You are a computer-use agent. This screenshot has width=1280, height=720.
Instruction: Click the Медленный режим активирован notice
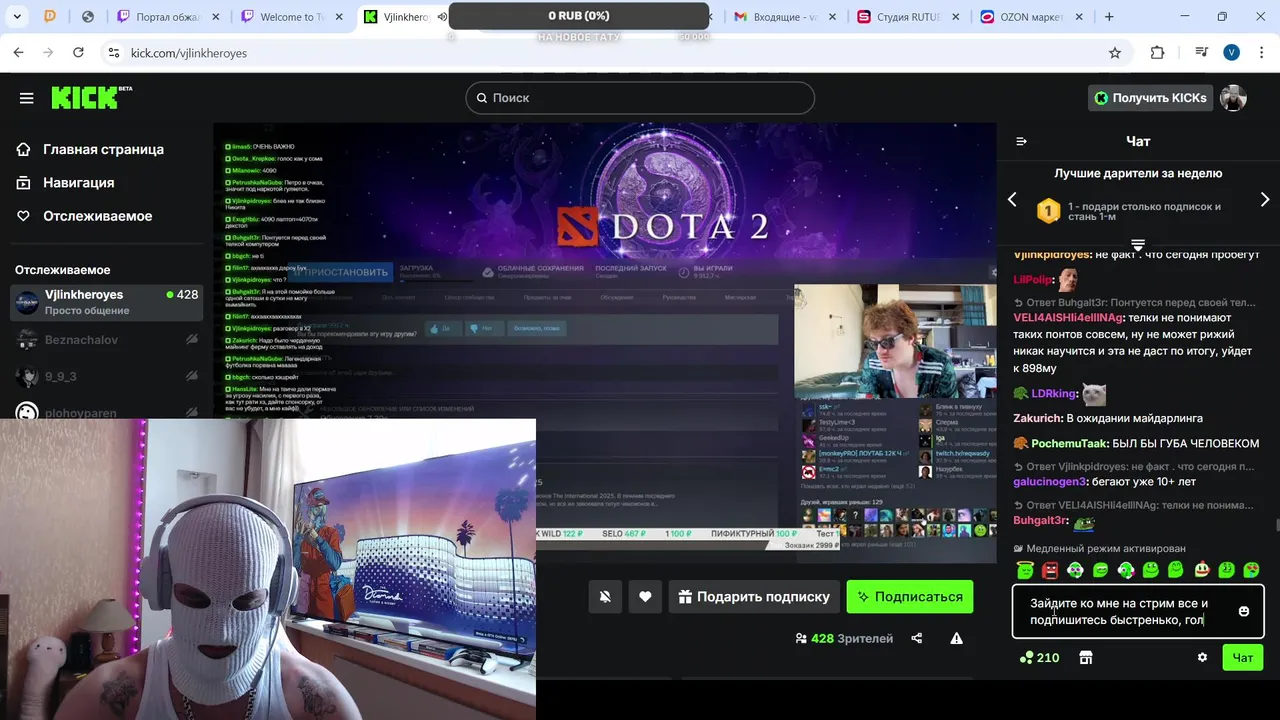pos(1100,548)
